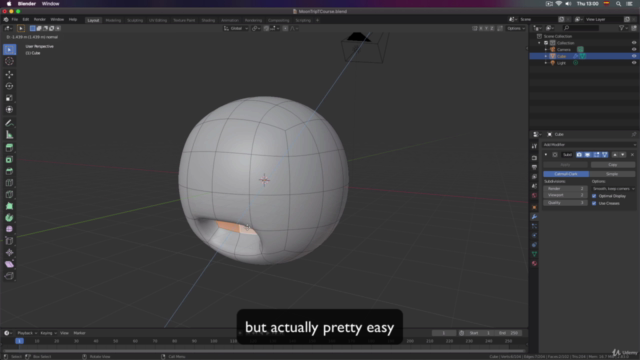Image resolution: width=640 pixels, height=360 pixels.
Task: Open the 'Smooth, keep corners' dropdown
Action: pyautogui.click(x=613, y=189)
